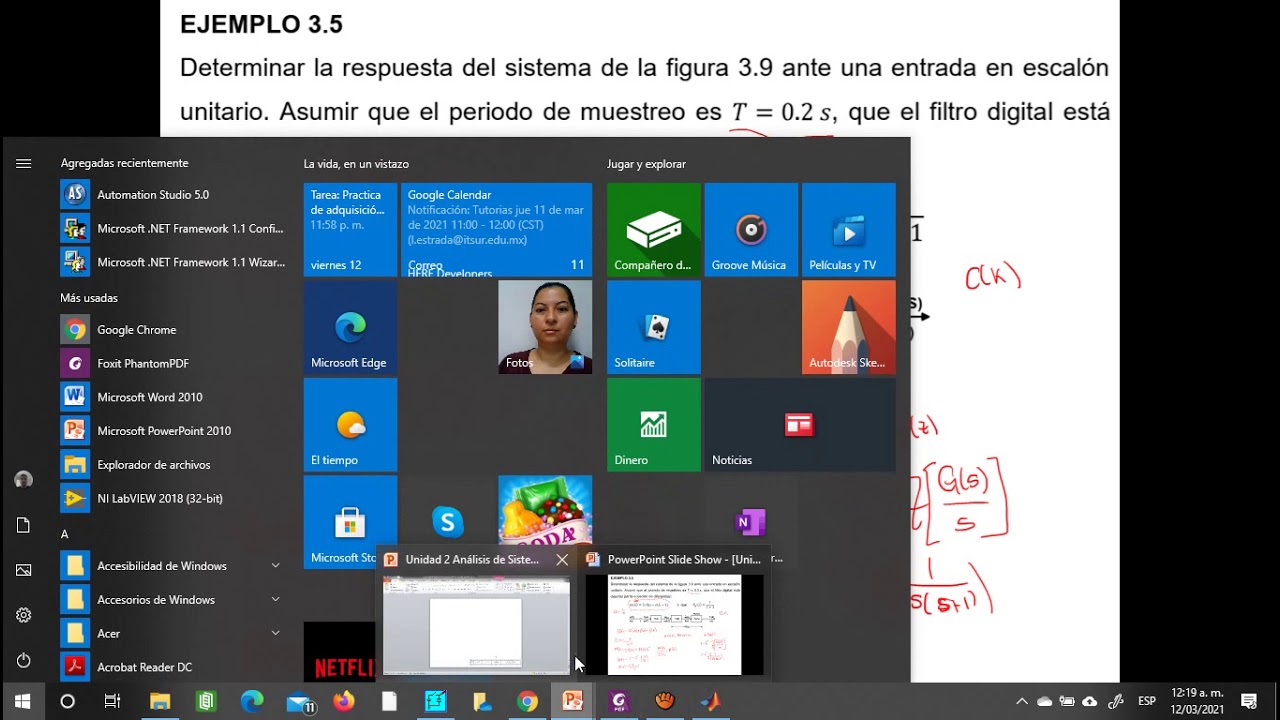This screenshot has height=720, width=1280.
Task: Click the "Más usadas" heading
Action: 89,298
